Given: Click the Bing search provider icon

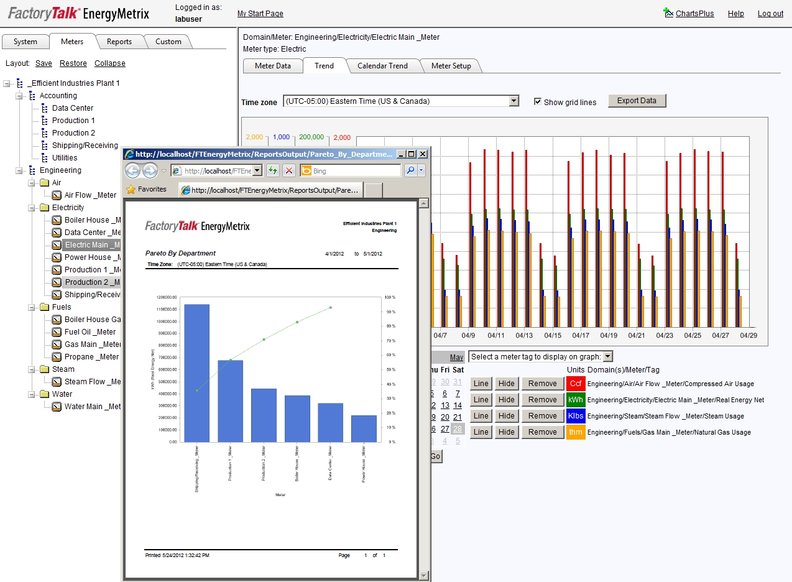Looking at the screenshot, I should click(306, 171).
